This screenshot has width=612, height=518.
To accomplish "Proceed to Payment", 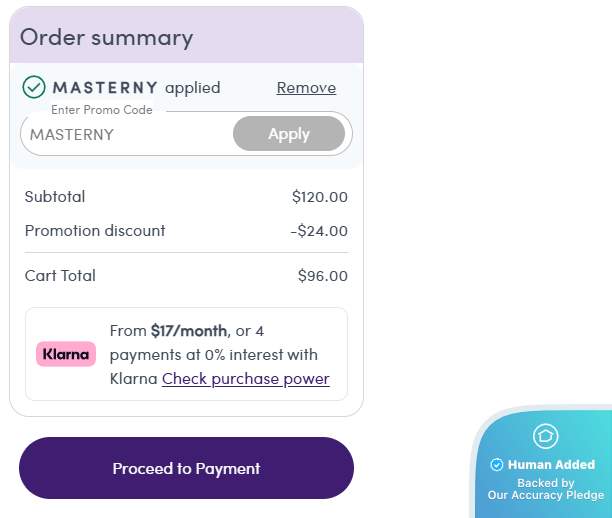I will tap(186, 468).
